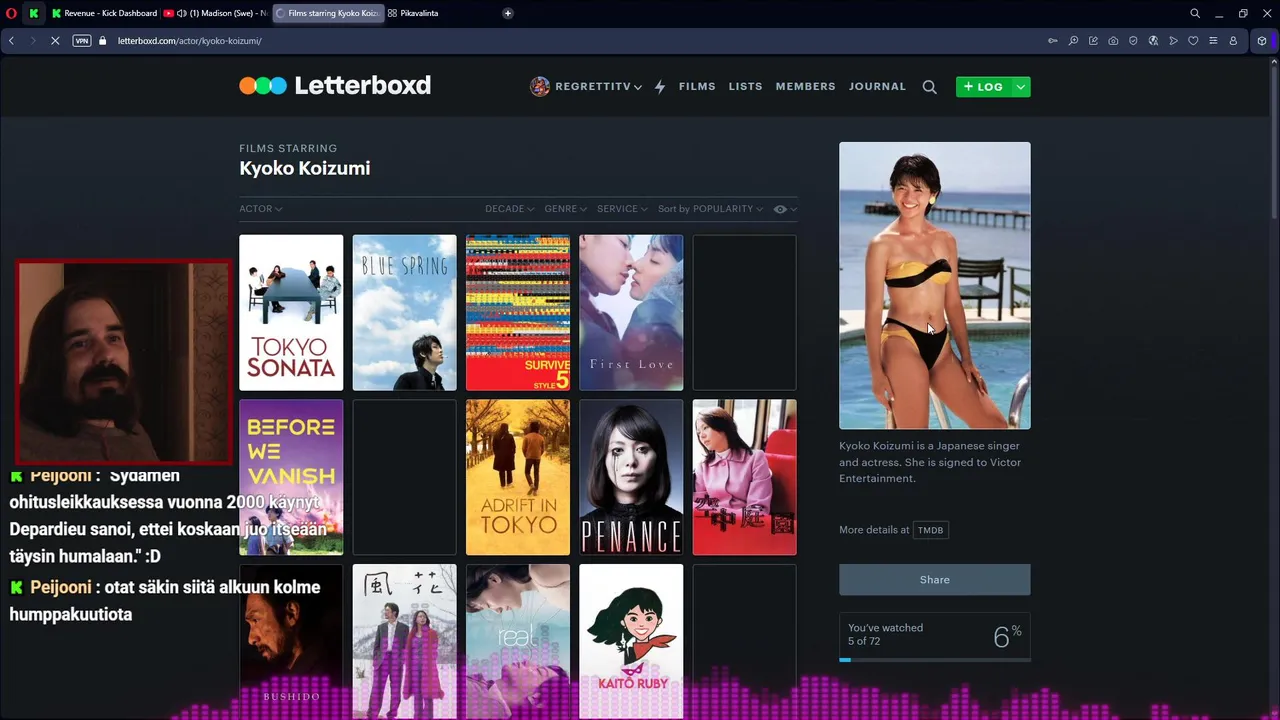The image size is (1280, 720).
Task: Open the 'real' film poster
Action: tap(518, 641)
